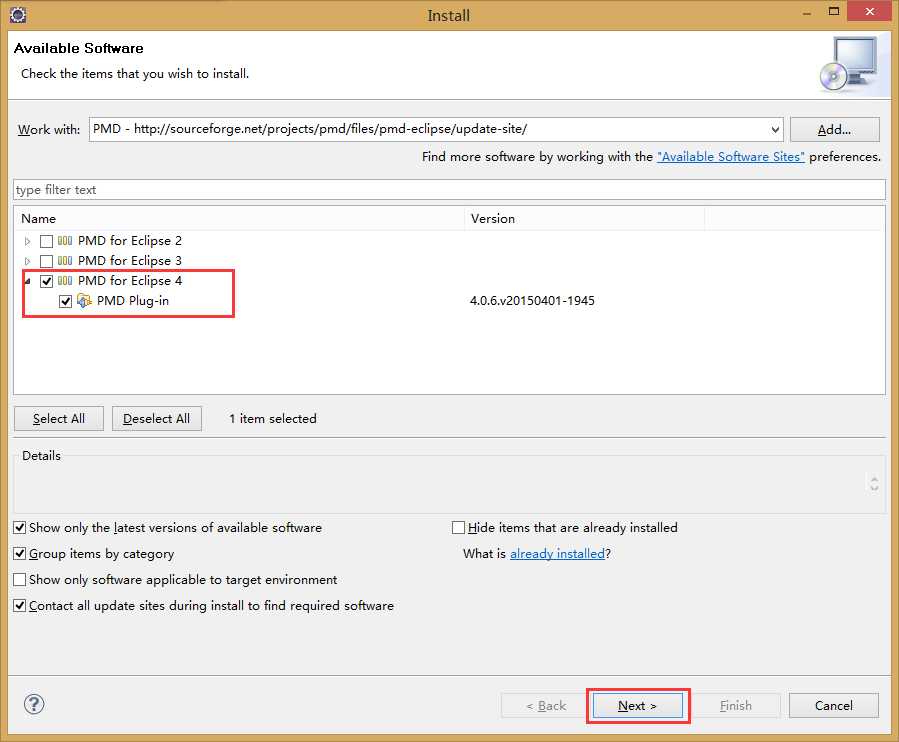The width and height of the screenshot is (899, 742).
Task: Enable Show only software applicable to target environment
Action: pyautogui.click(x=19, y=580)
